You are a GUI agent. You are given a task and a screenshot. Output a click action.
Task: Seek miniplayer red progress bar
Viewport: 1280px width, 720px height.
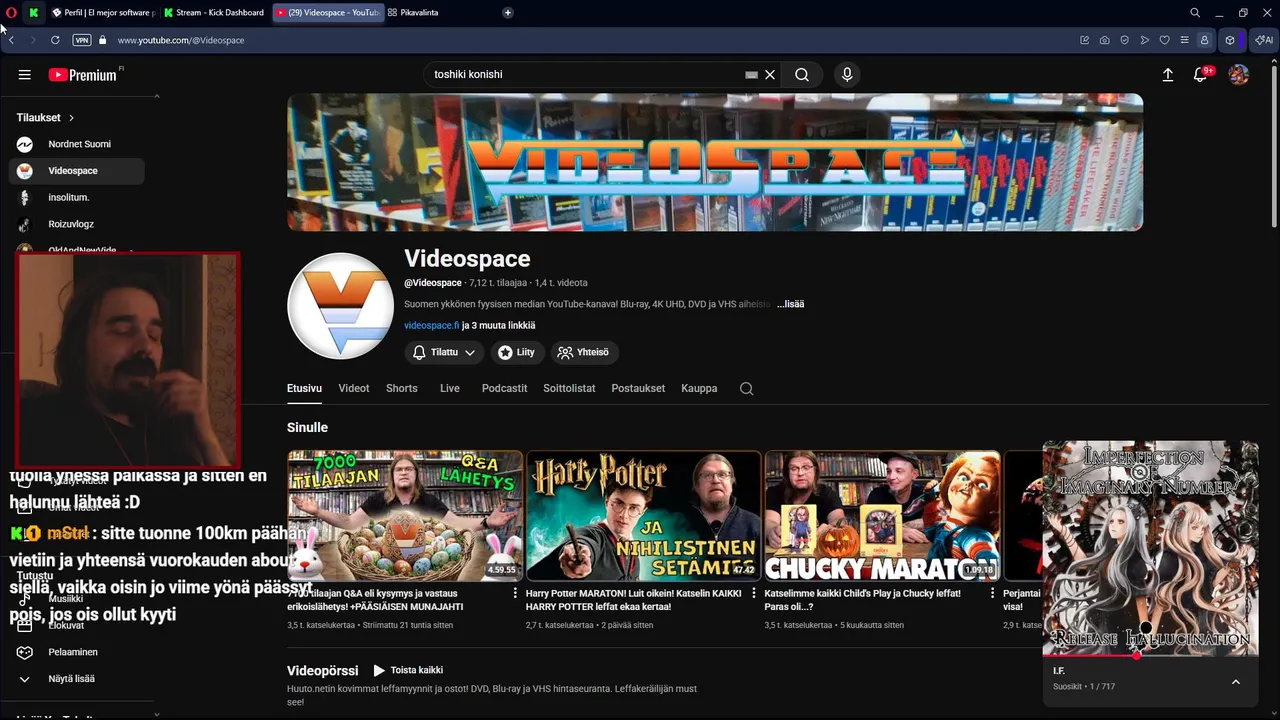coord(1150,656)
